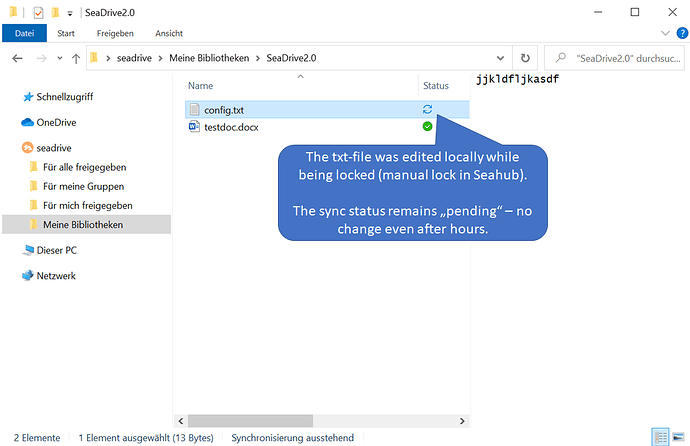Open the properties quick access icon
690x446 pixels.
click(38, 13)
